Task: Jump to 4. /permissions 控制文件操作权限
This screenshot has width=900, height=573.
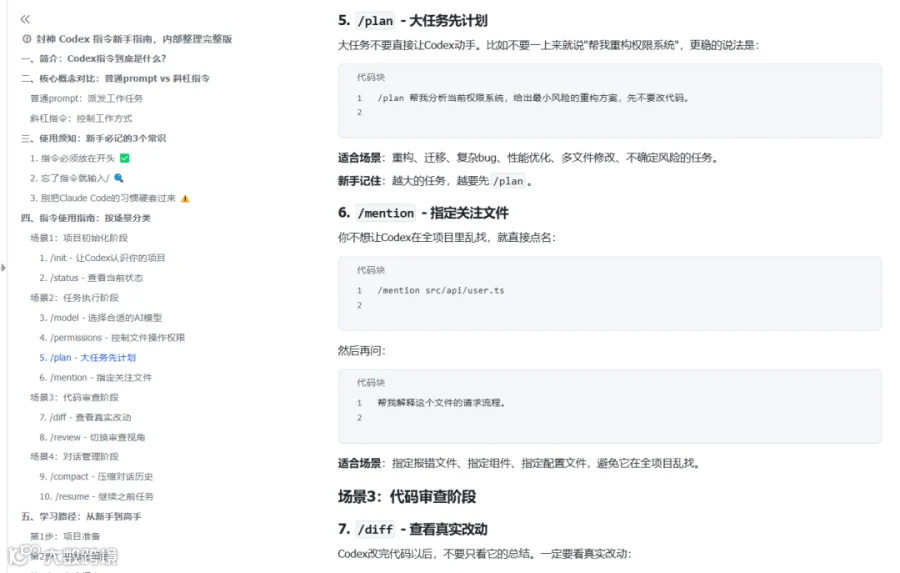Action: 112,338
